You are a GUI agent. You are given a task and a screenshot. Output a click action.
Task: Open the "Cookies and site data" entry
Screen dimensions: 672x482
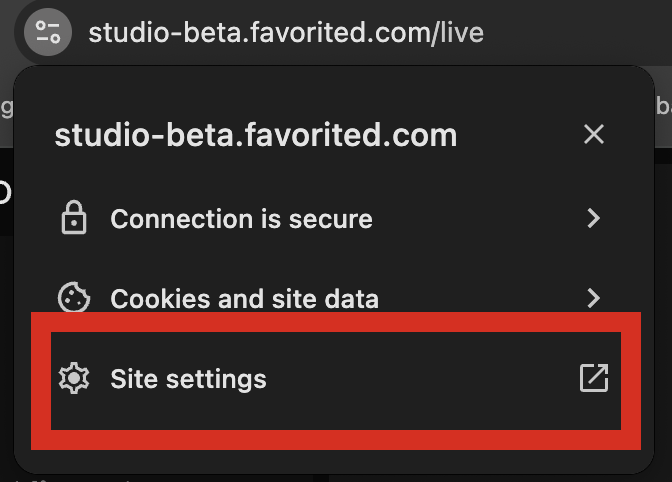click(x=244, y=298)
